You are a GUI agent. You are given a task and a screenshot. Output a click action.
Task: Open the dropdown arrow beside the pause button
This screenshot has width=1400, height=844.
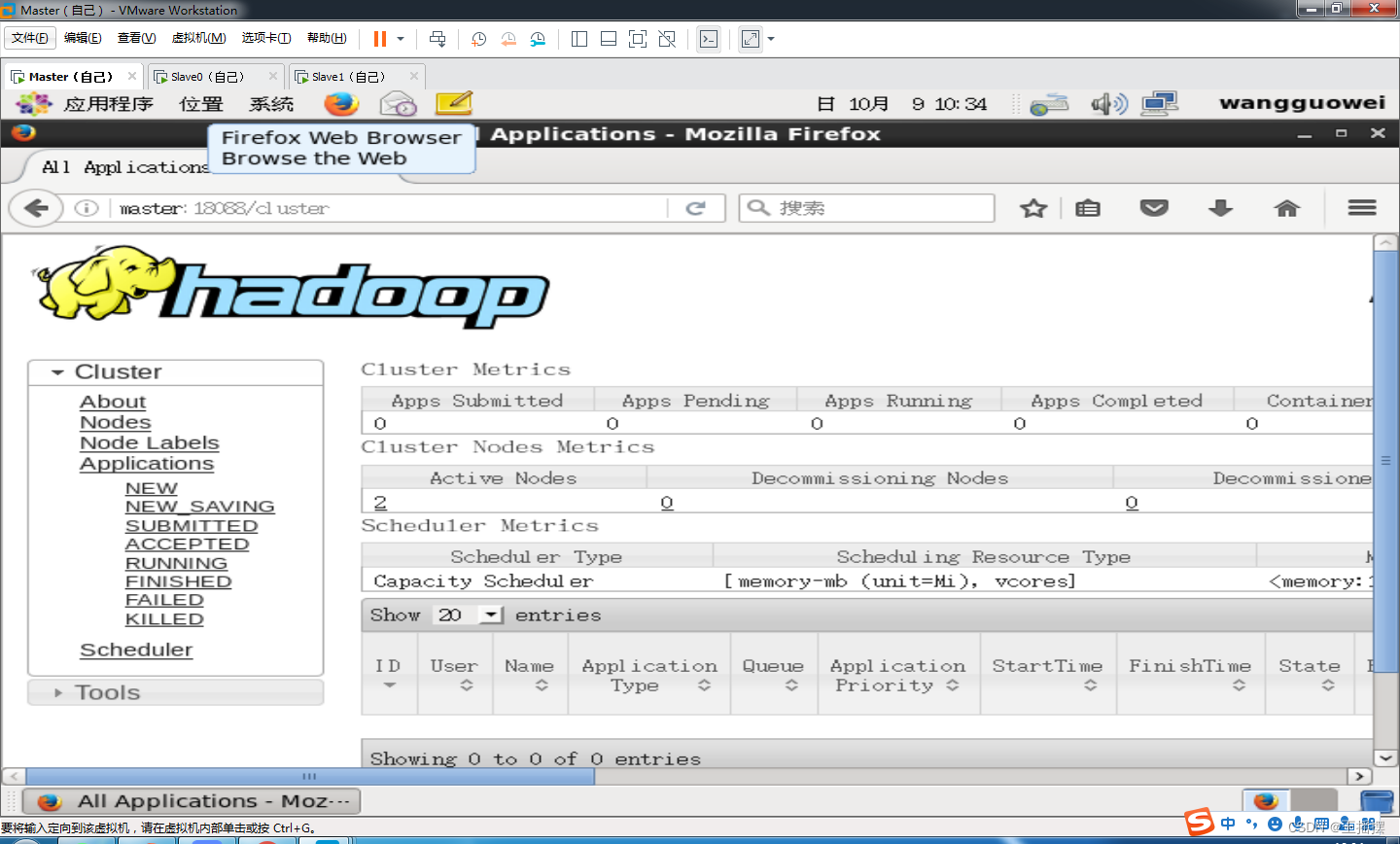tap(400, 39)
